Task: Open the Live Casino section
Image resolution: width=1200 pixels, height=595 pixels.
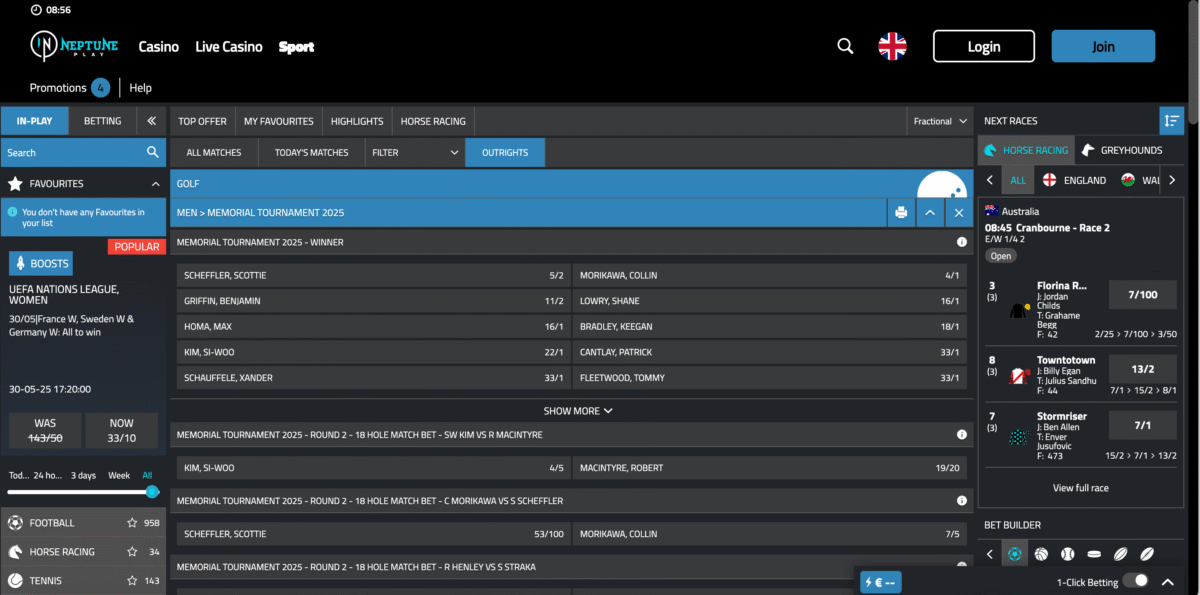Action: pyautogui.click(x=229, y=46)
